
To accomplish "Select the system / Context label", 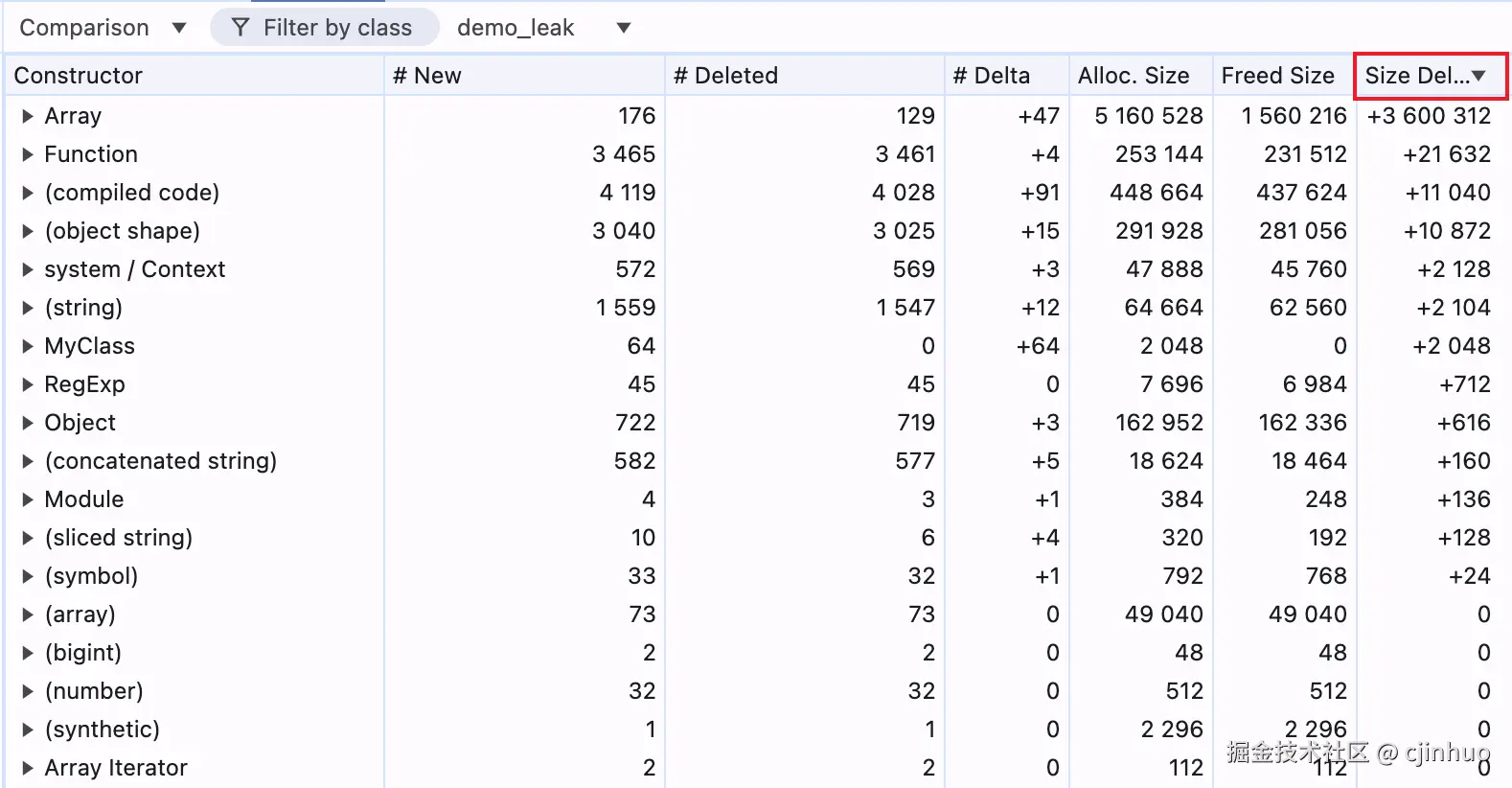I will (x=135, y=269).
